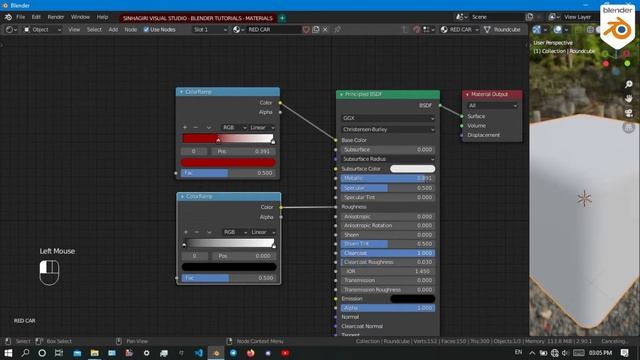Screen dimensions: 640x360
Task: Open the Christensen-Burley subsurface dropdown
Action: point(388,129)
